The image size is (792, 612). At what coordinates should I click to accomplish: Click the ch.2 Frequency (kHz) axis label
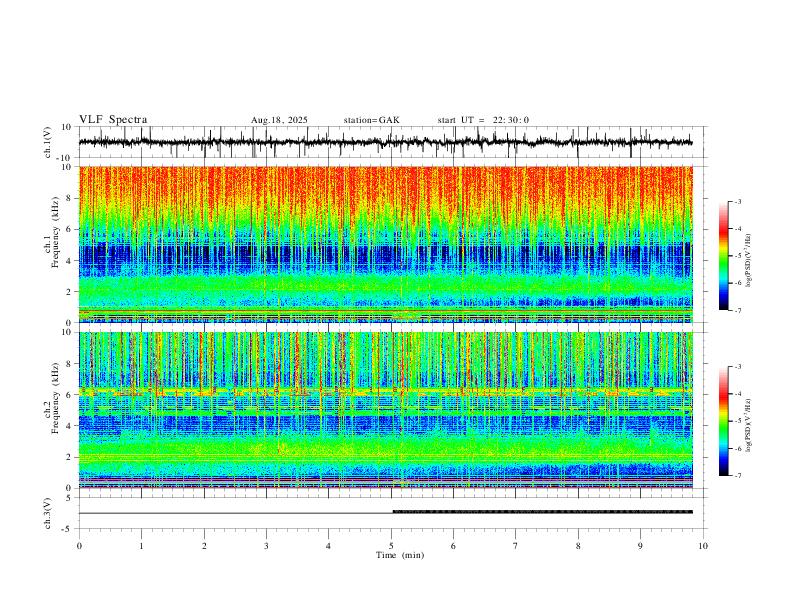click(x=51, y=397)
